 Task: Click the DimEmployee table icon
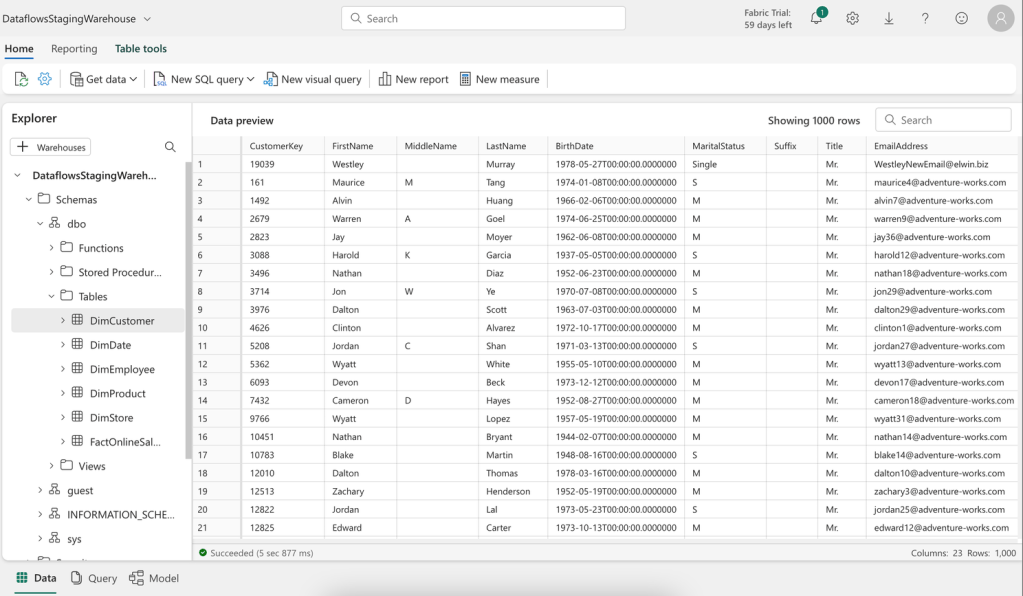[x=77, y=368]
